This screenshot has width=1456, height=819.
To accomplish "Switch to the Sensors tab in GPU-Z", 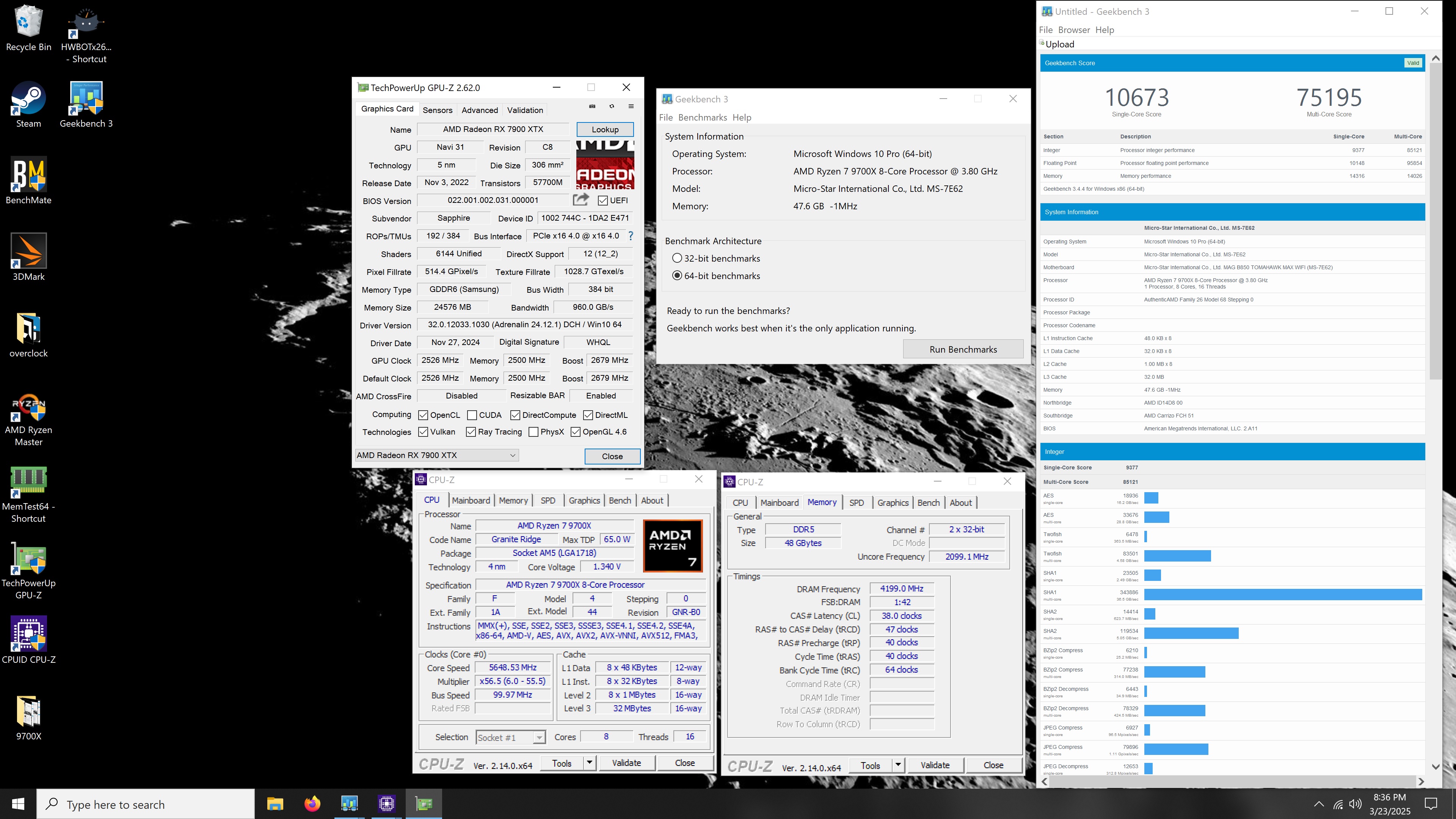I will [x=438, y=110].
